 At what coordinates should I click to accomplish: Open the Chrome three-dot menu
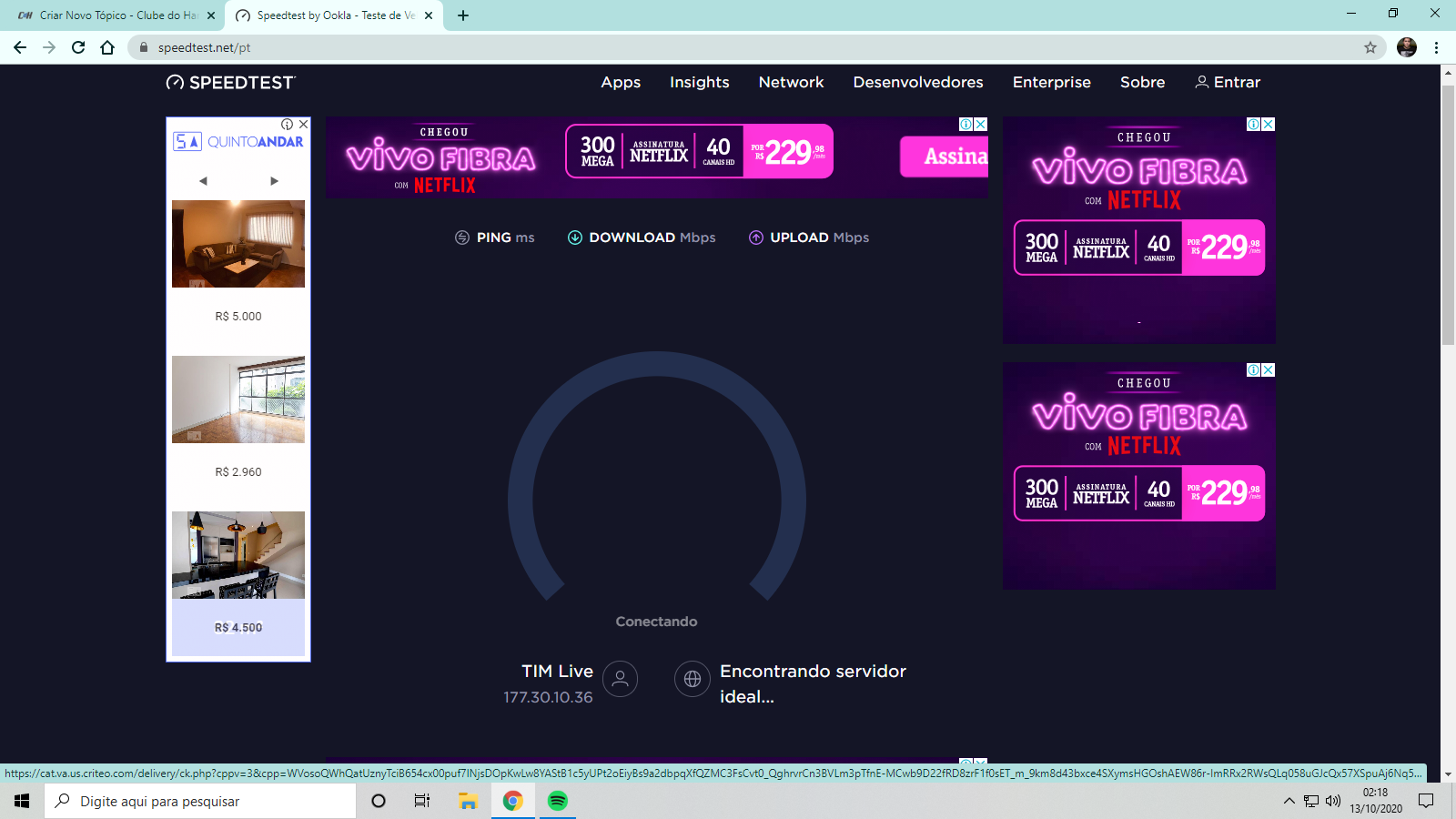tap(1437, 47)
